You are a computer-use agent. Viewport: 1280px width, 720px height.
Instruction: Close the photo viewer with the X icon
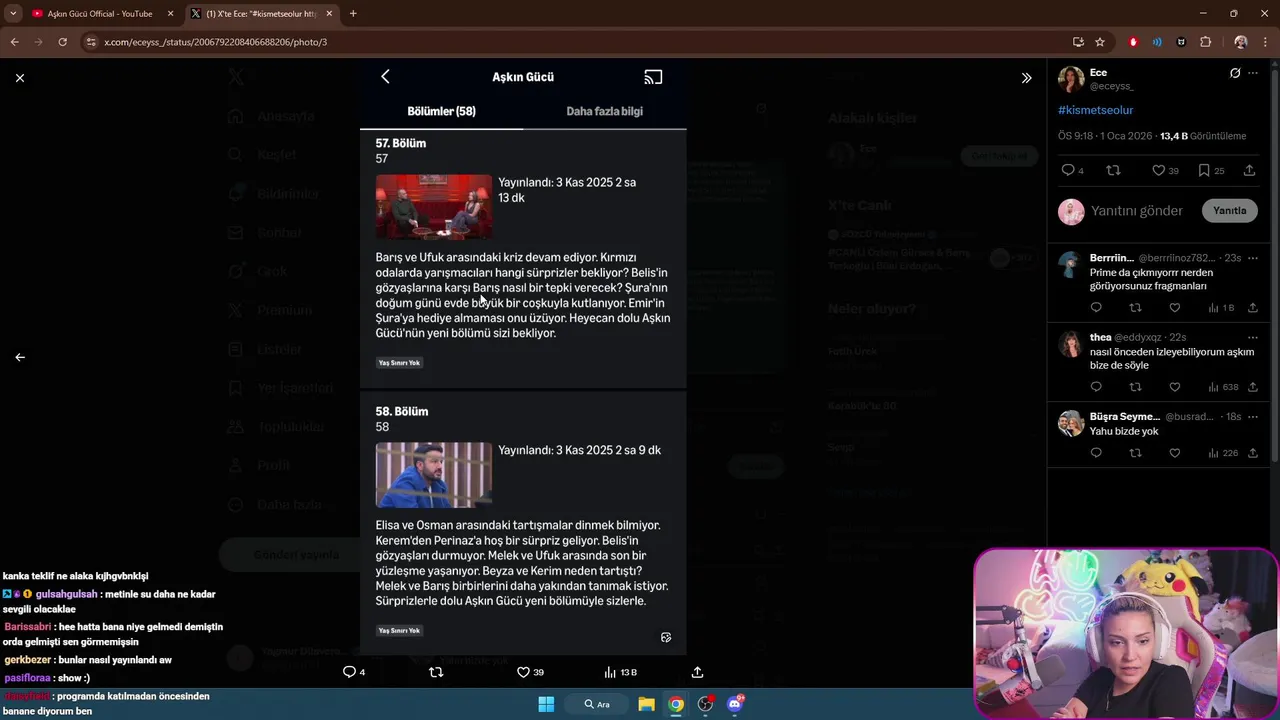(x=20, y=77)
